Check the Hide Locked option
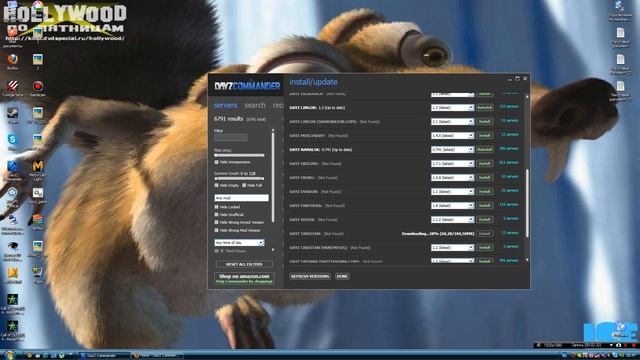Image resolution: width=640 pixels, height=360 pixels. pyautogui.click(x=217, y=207)
